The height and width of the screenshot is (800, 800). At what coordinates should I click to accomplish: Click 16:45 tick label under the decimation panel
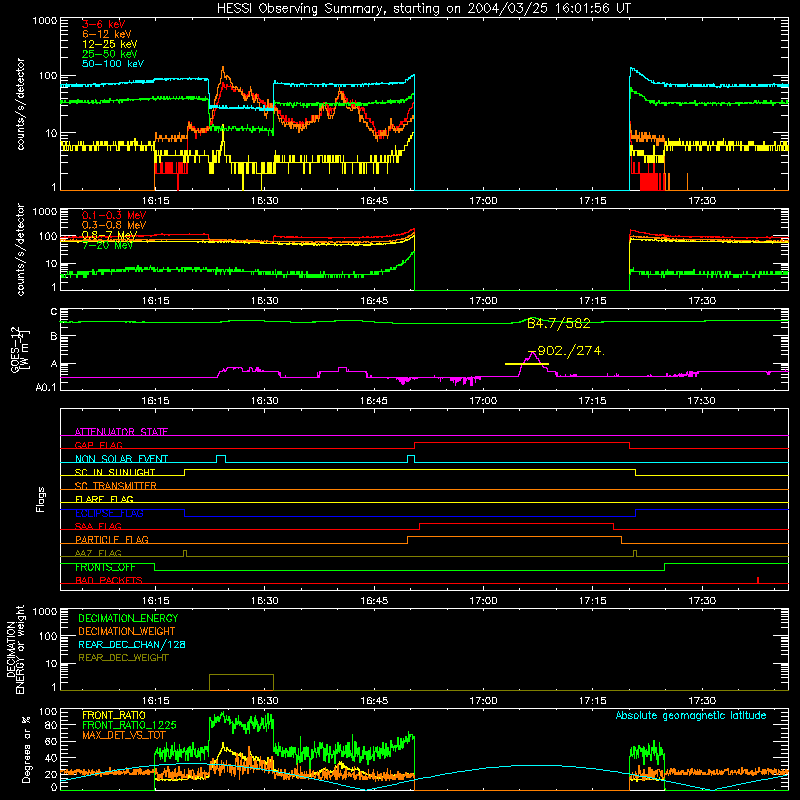click(374, 701)
